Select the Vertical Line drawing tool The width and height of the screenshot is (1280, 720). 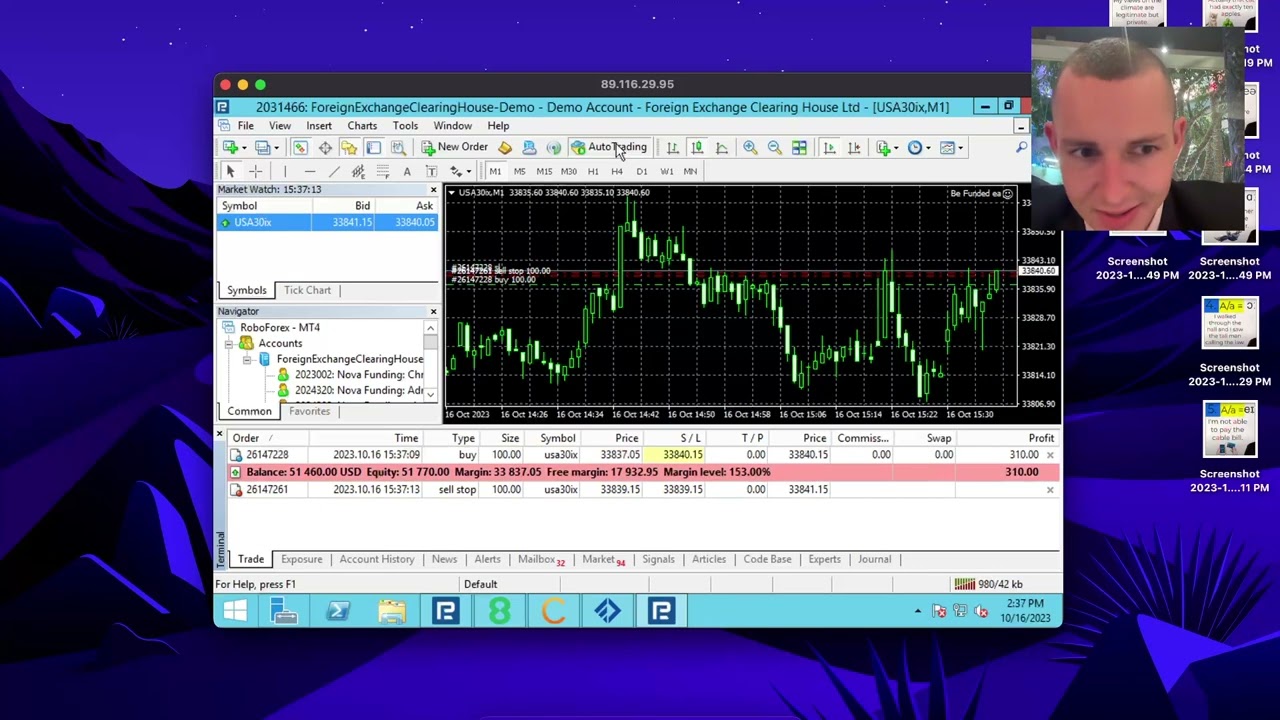click(x=285, y=171)
